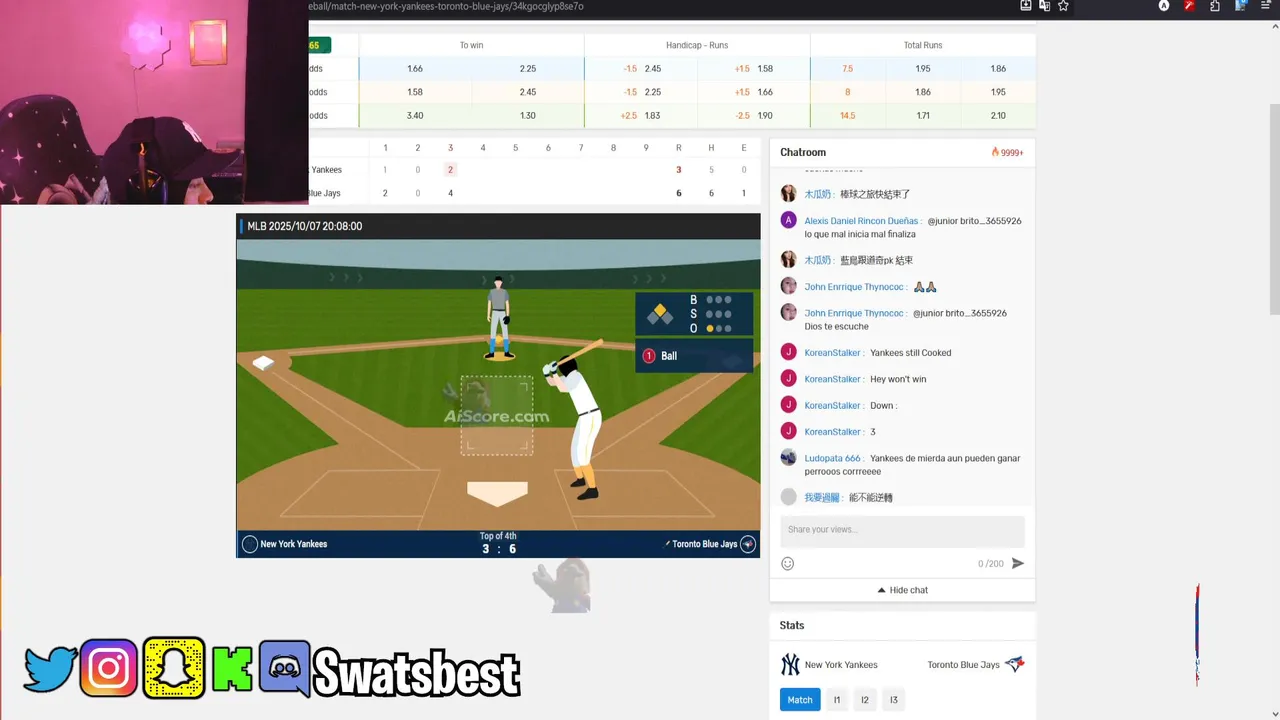Click username Alexis Daniel Rincon Dueñas
Viewport: 1280px width, 720px height.
[x=861, y=221]
